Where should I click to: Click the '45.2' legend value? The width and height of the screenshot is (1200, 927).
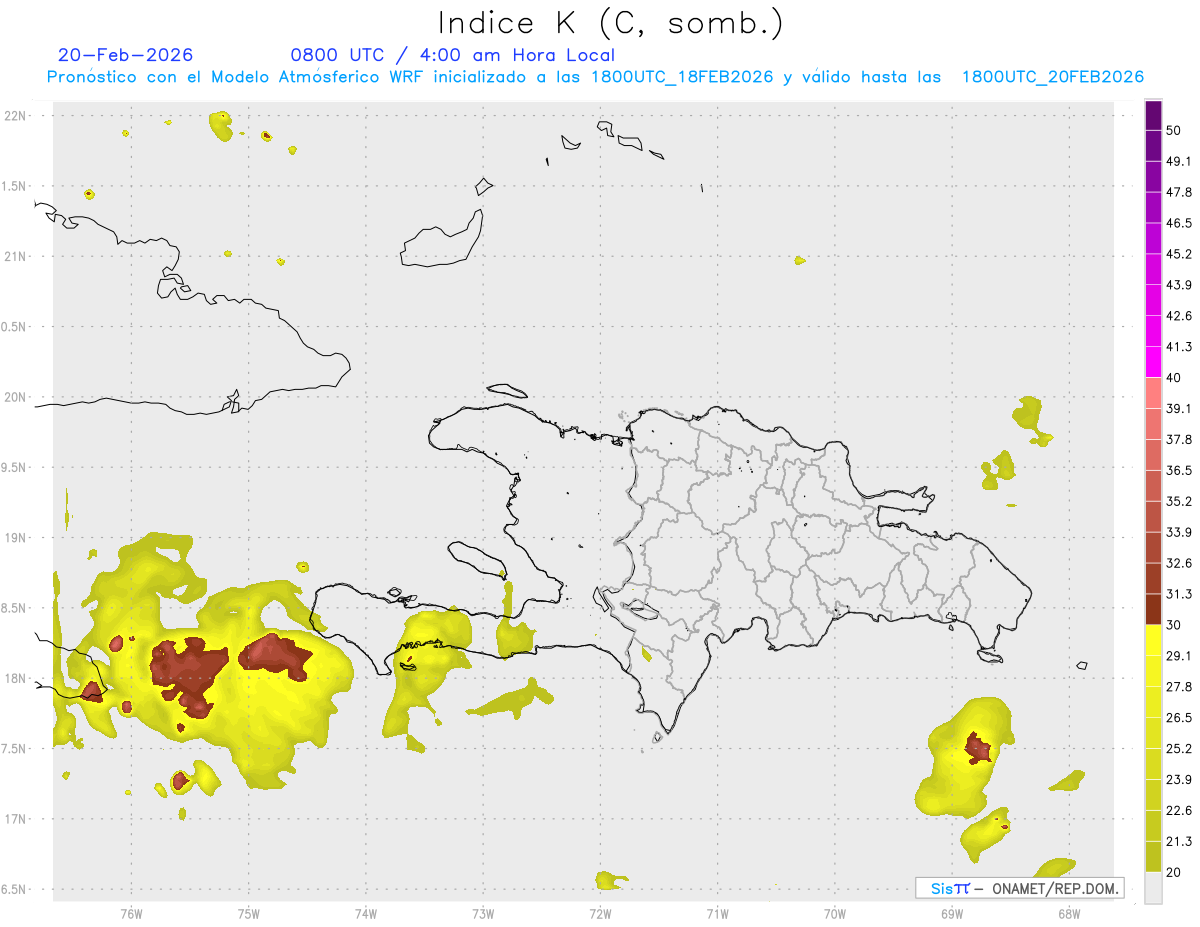1179,254
